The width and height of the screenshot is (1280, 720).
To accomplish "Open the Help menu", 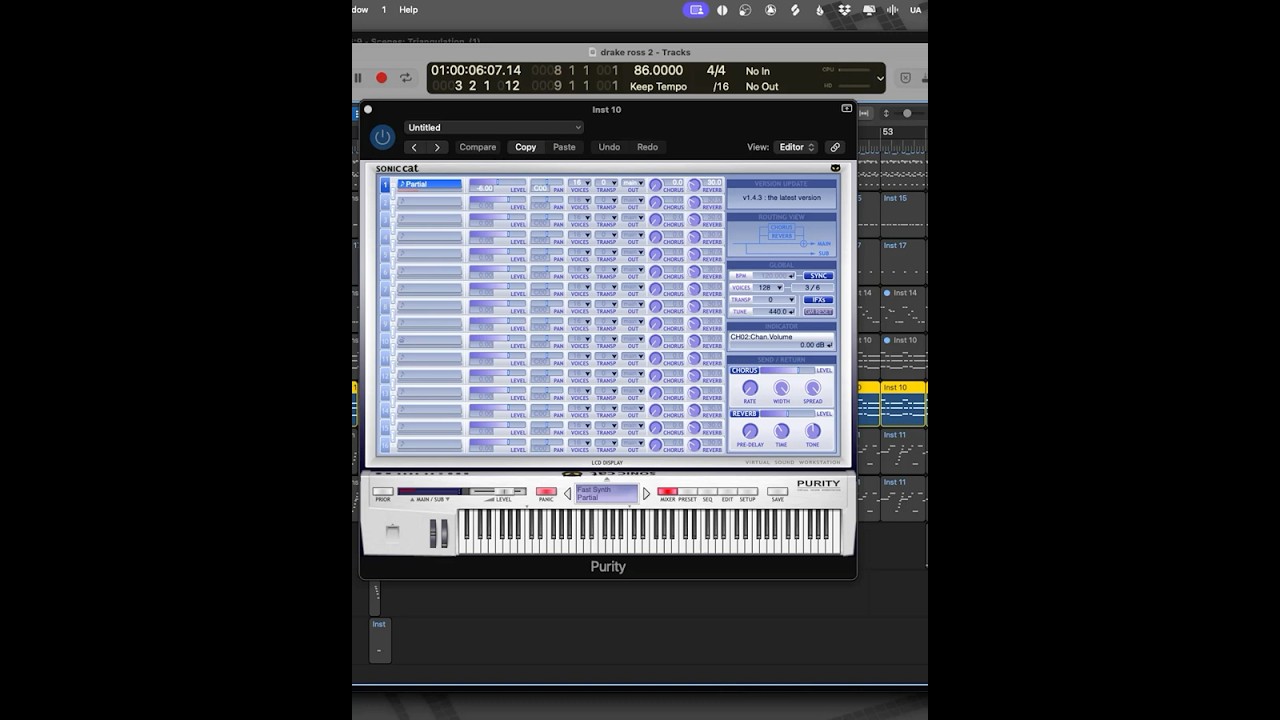I will [408, 9].
